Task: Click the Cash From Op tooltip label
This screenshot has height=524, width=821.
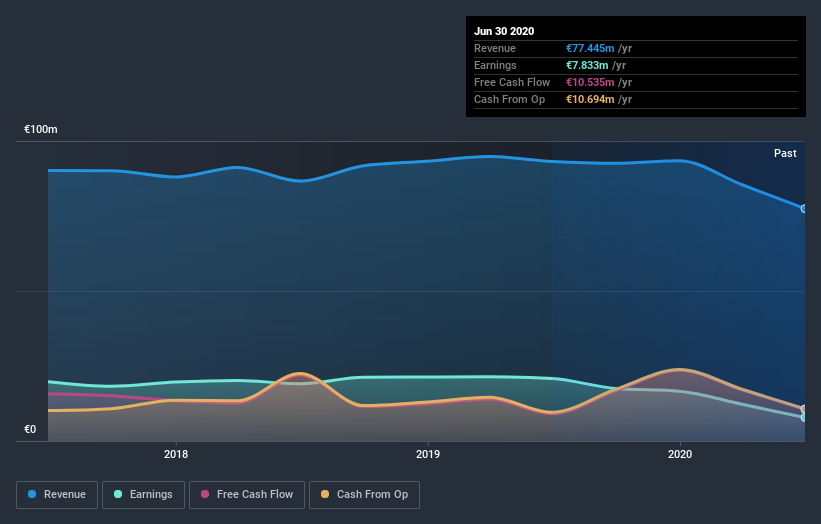Action: 509,99
